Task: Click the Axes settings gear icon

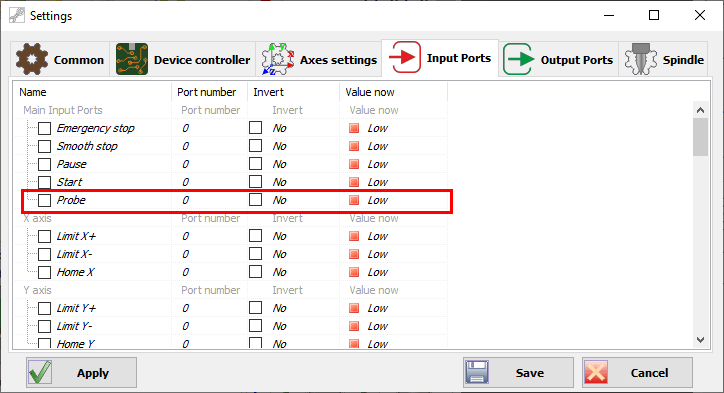Action: click(x=278, y=59)
